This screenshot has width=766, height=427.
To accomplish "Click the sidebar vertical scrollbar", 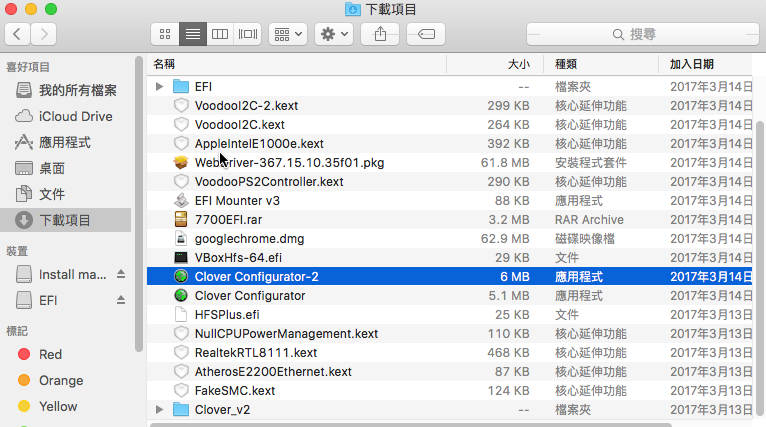I will pyautogui.click(x=139, y=204).
